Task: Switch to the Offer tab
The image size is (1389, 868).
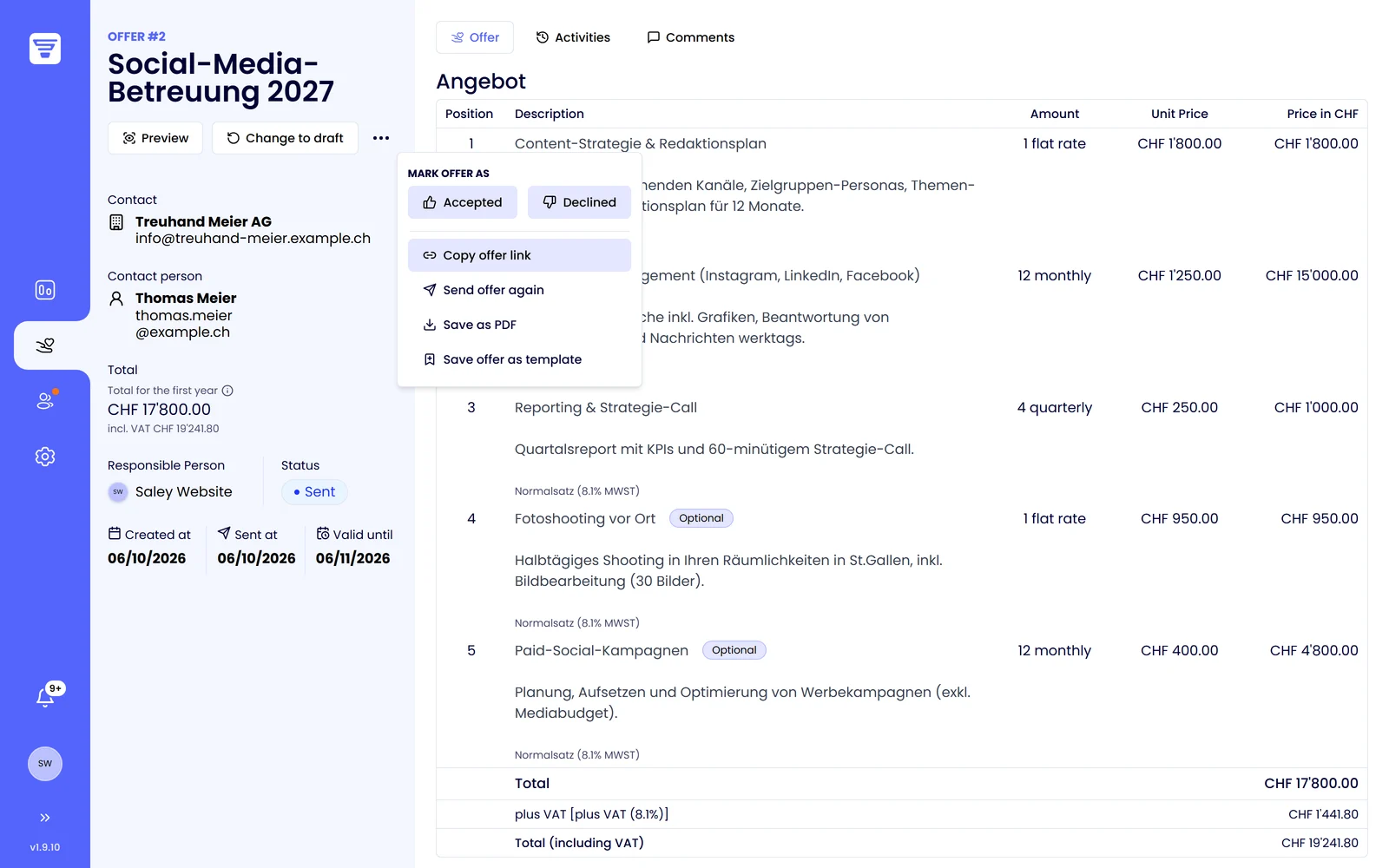Action: (x=475, y=37)
